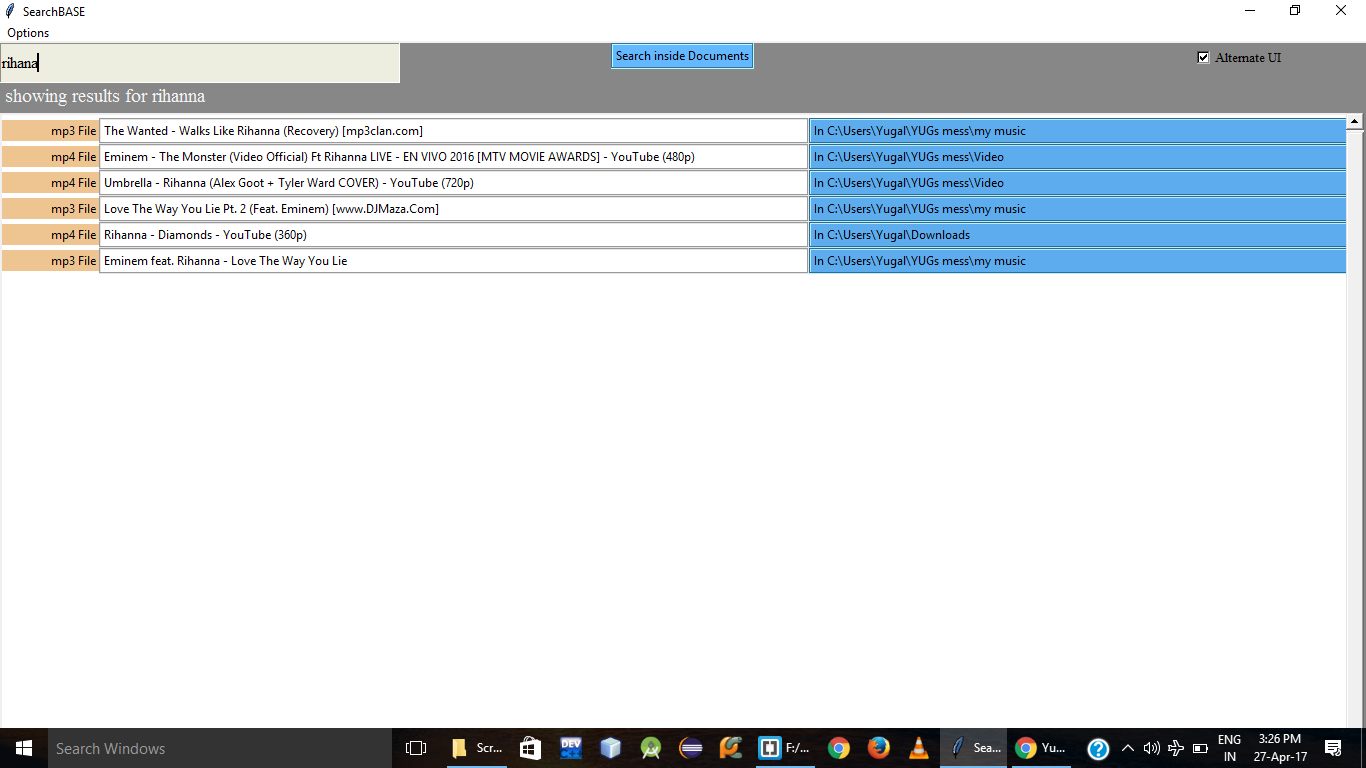Click Search inside Documents button
This screenshot has width=1366, height=768.
[682, 56]
